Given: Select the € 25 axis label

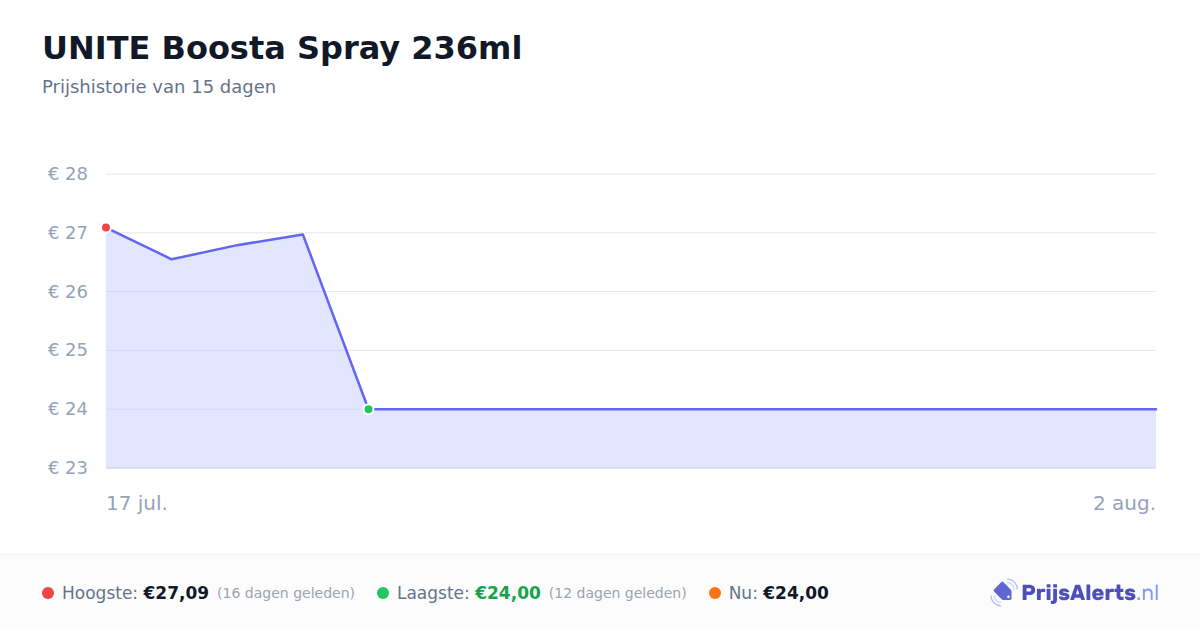Looking at the screenshot, I should (x=68, y=350).
